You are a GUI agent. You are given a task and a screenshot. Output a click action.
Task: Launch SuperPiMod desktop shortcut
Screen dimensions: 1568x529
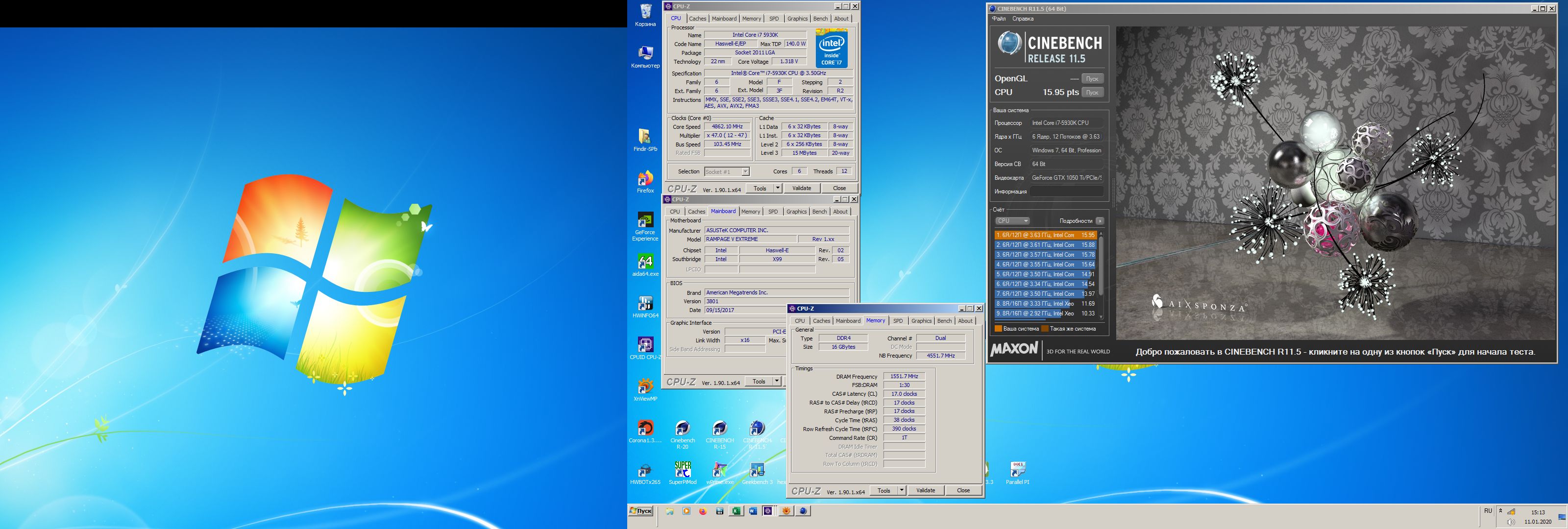[683, 473]
